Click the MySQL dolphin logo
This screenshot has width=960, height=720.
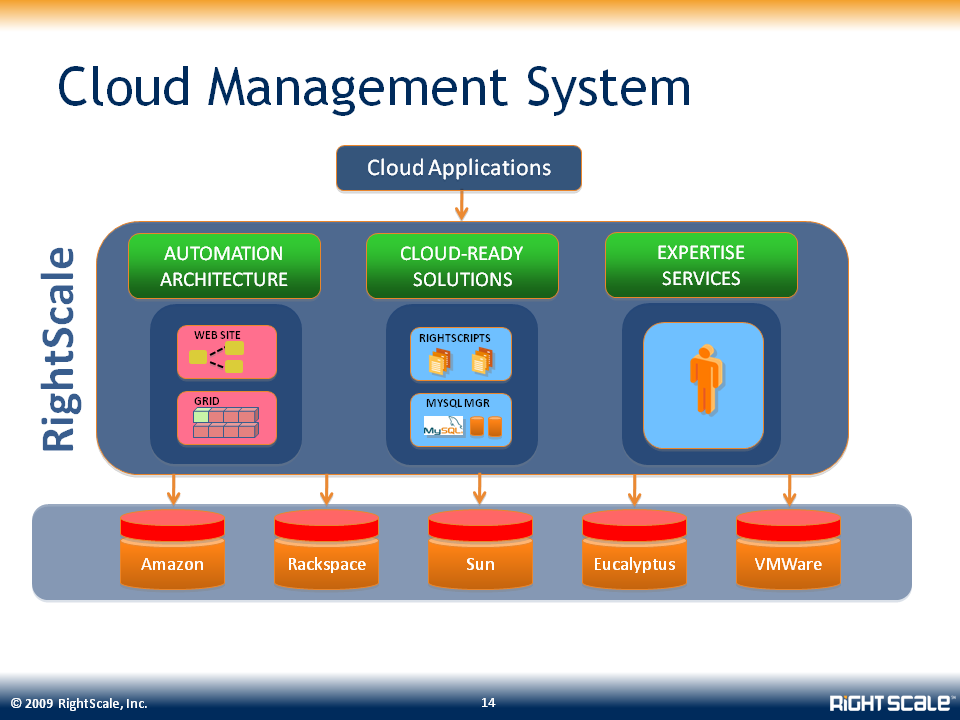444,426
